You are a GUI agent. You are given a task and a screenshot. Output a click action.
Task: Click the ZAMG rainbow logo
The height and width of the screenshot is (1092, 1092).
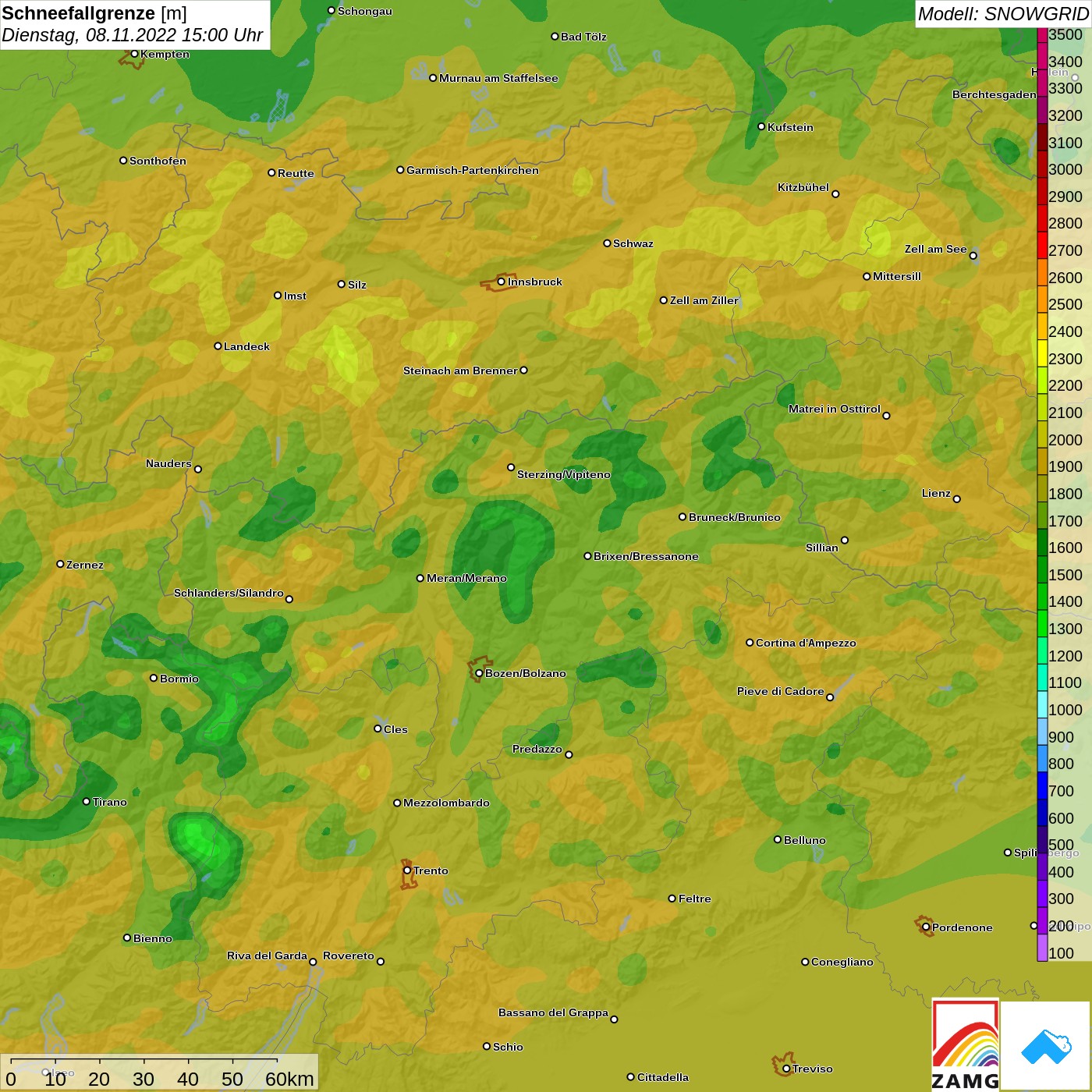pyautogui.click(x=966, y=1045)
